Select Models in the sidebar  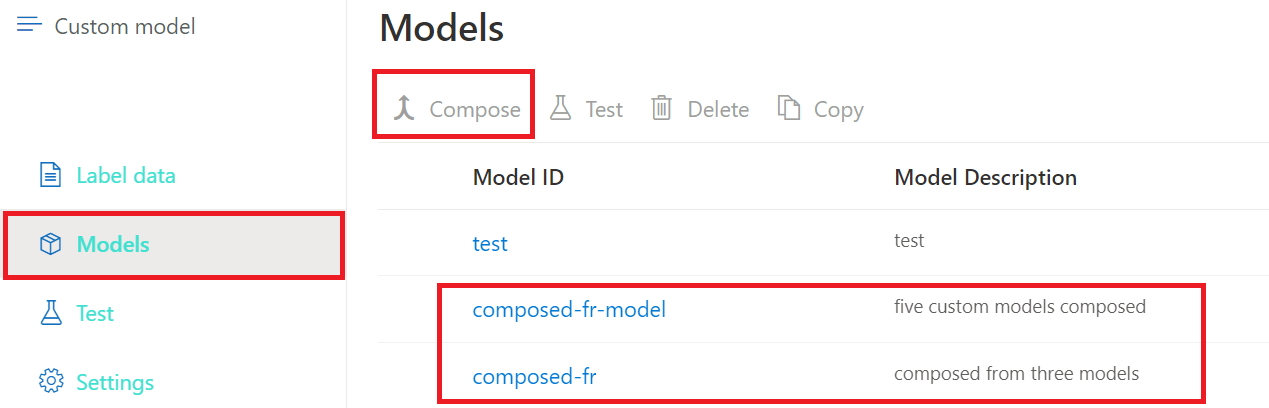pyautogui.click(x=113, y=244)
